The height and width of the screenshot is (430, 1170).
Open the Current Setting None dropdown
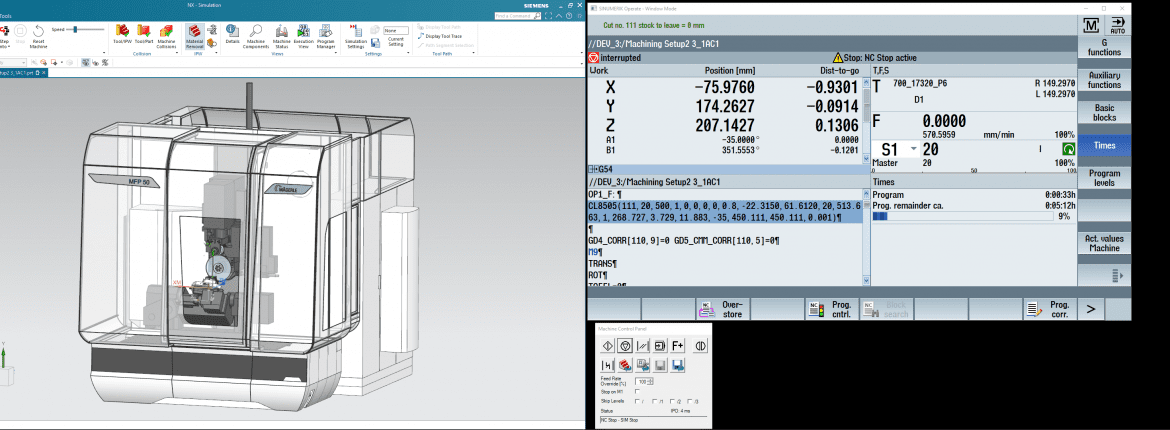(395, 31)
